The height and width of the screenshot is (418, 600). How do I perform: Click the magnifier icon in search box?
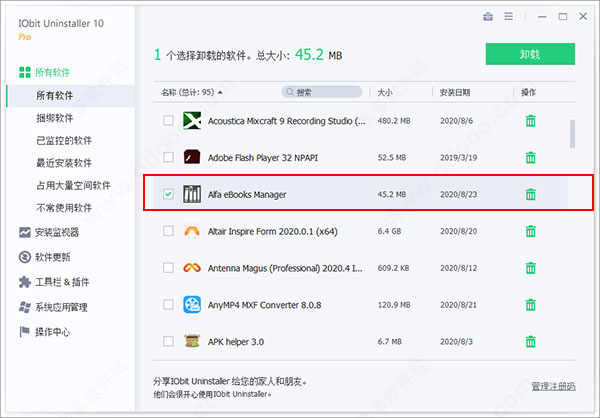click(x=290, y=92)
